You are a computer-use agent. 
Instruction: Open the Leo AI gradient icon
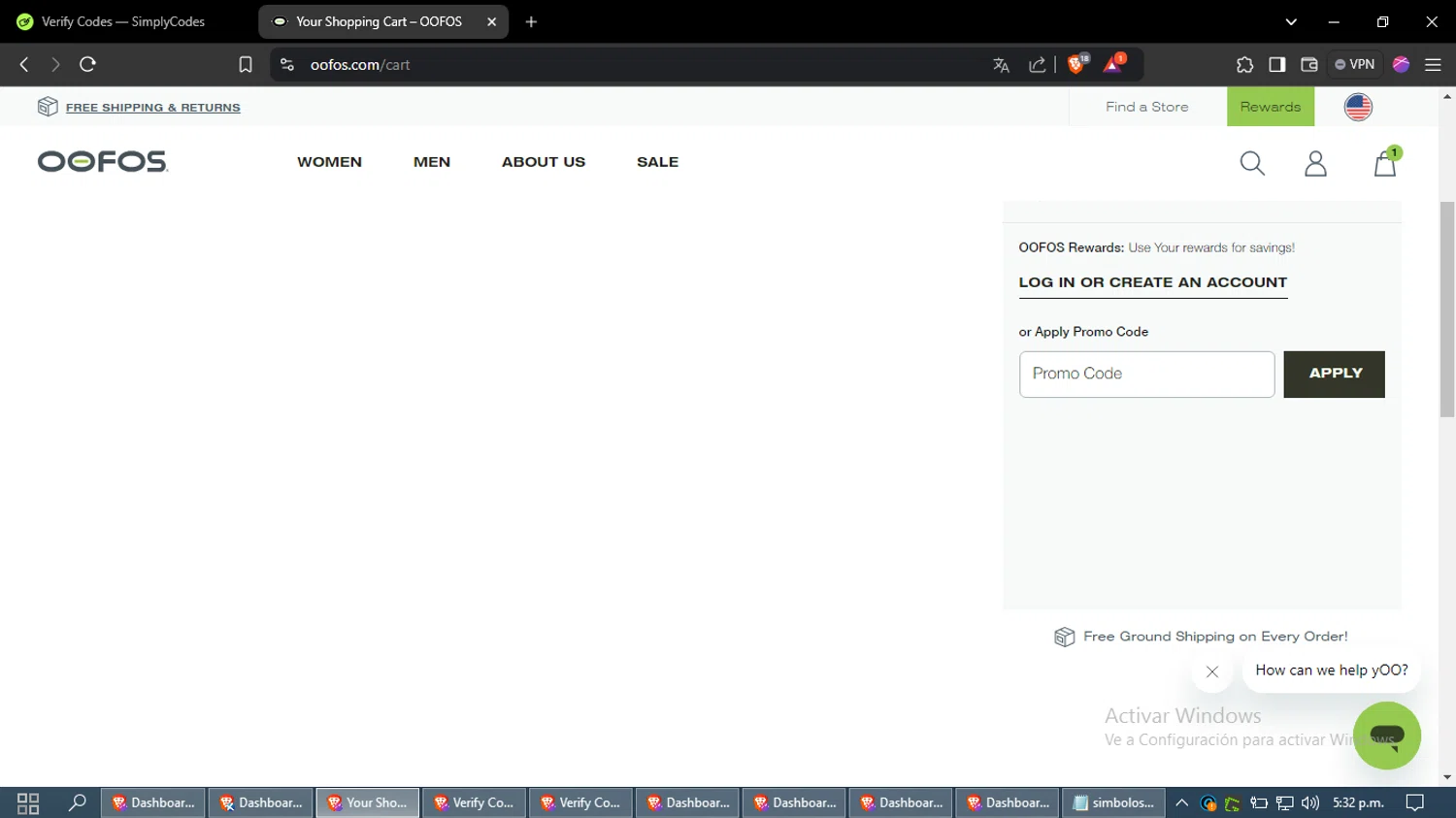pyautogui.click(x=1401, y=64)
